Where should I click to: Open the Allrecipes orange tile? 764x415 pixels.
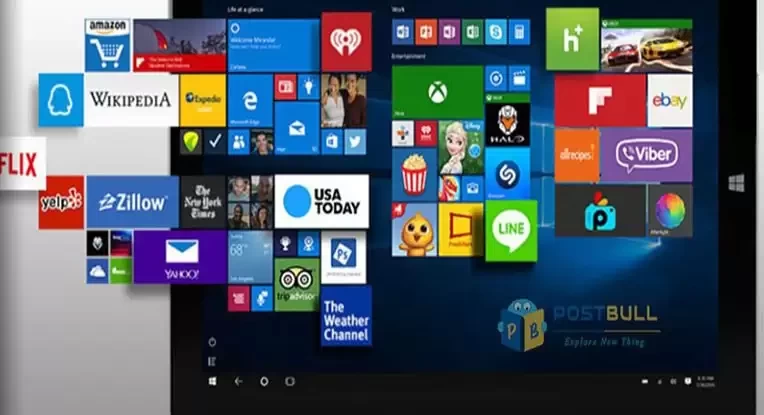click(577, 156)
